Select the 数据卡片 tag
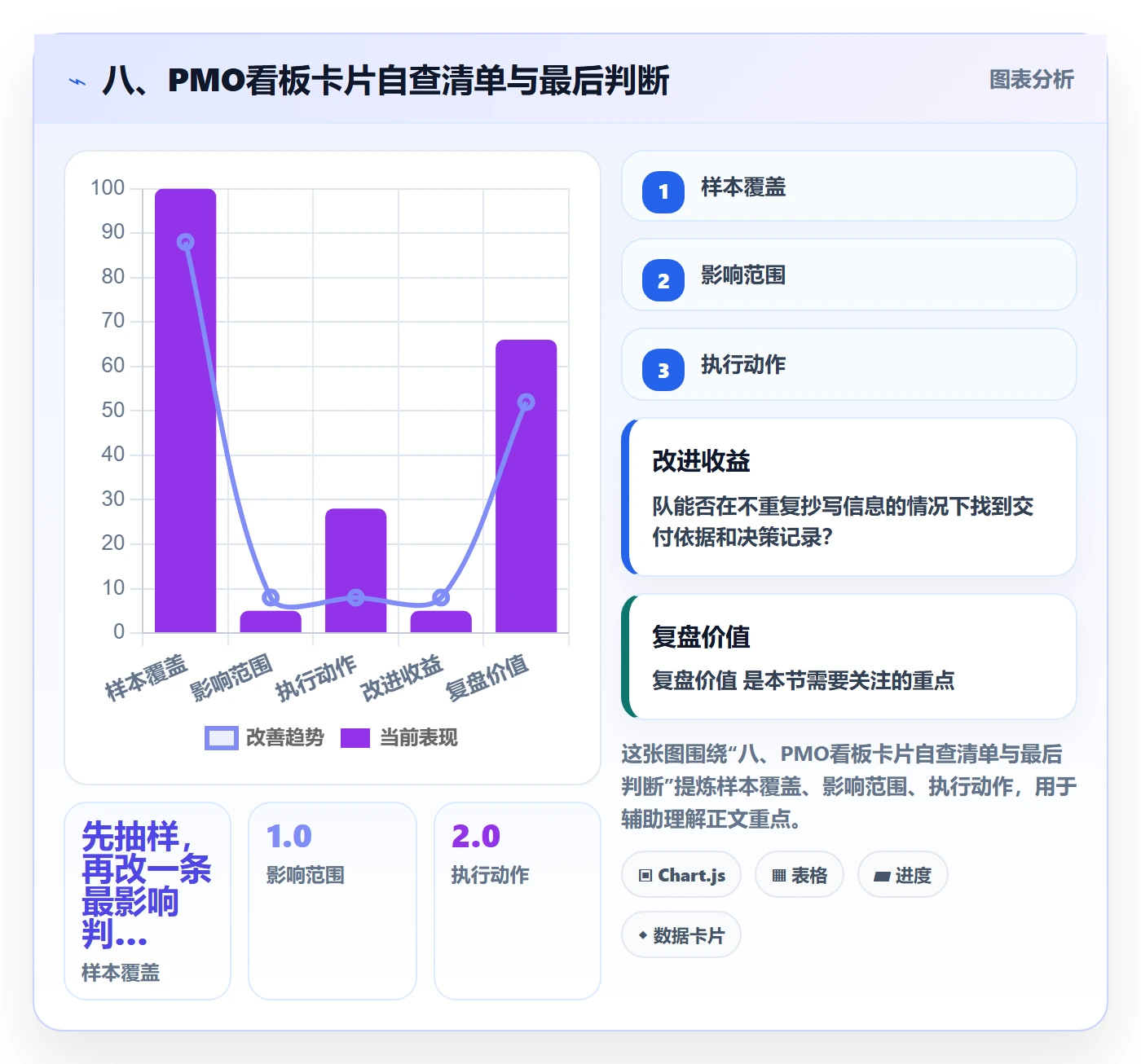The height and width of the screenshot is (1064, 1141). click(x=681, y=935)
